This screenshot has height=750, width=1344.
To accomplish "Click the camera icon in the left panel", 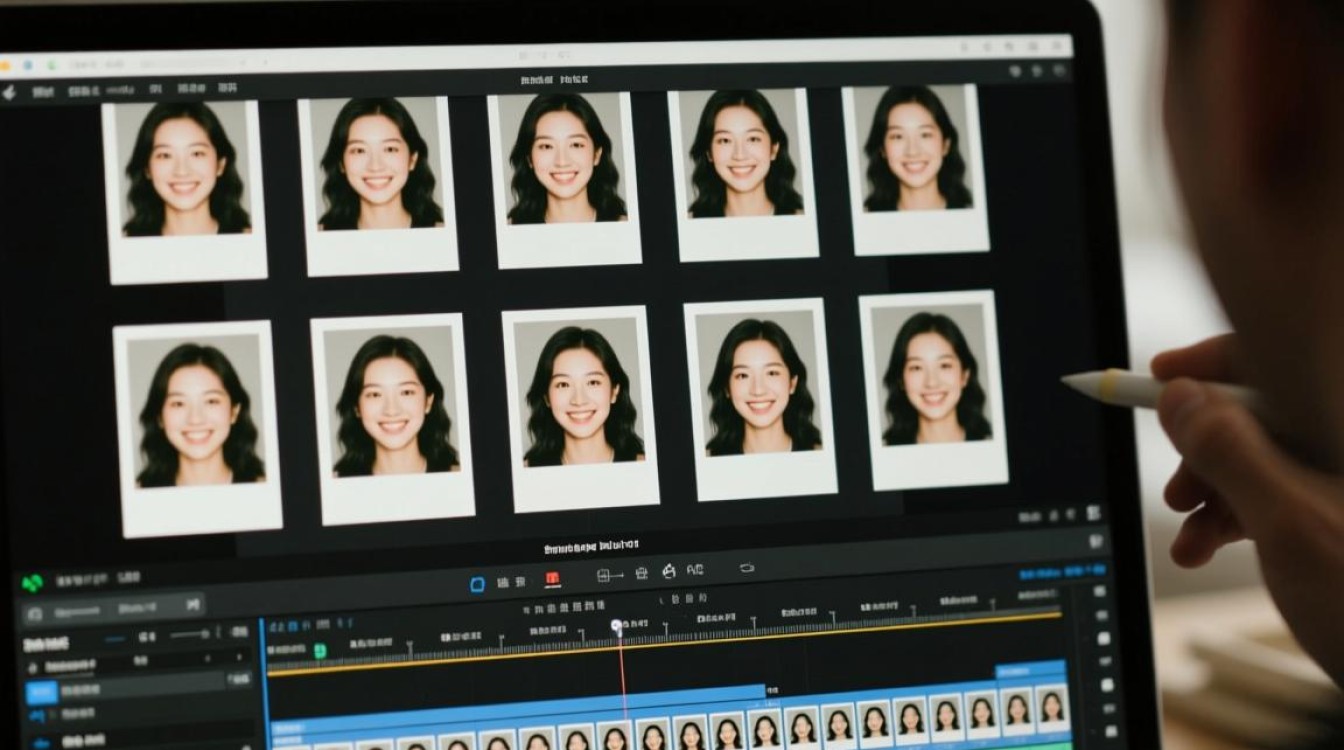I will click(x=34, y=612).
